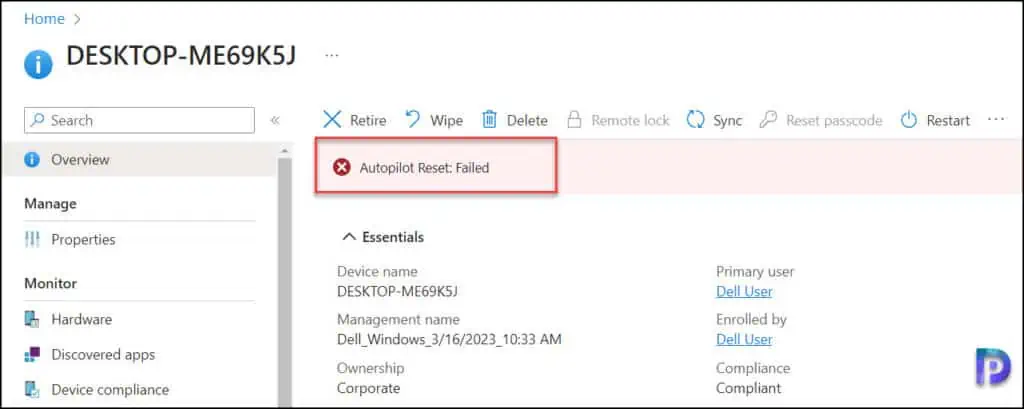This screenshot has height=409, width=1024.
Task: Click the Retire X icon
Action: point(332,120)
